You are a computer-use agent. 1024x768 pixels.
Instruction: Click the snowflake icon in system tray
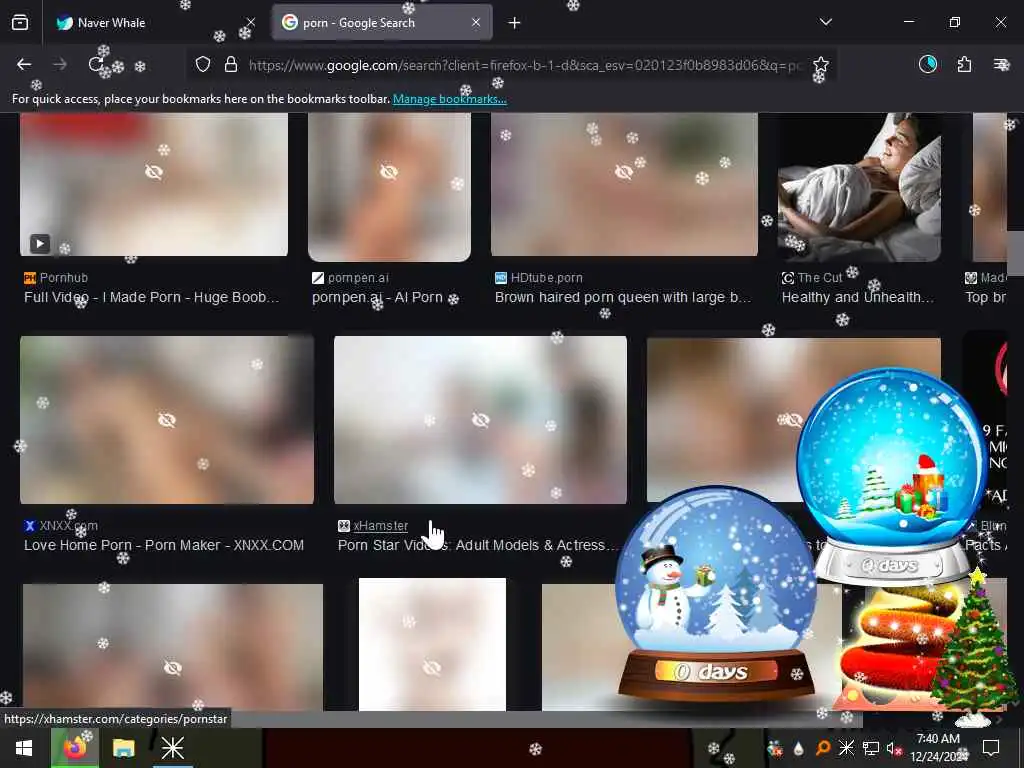(846, 748)
